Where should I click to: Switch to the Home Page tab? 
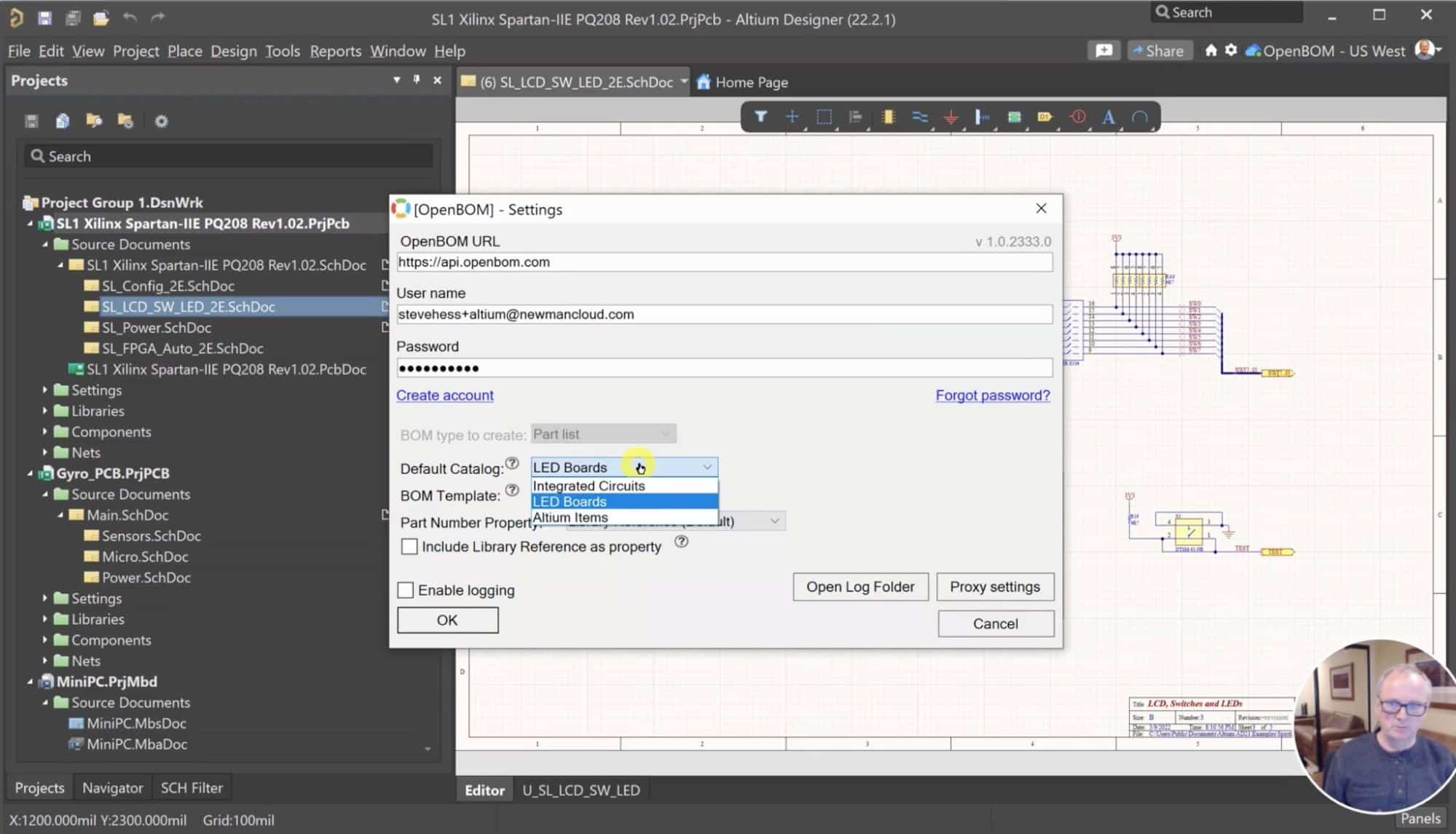click(742, 82)
